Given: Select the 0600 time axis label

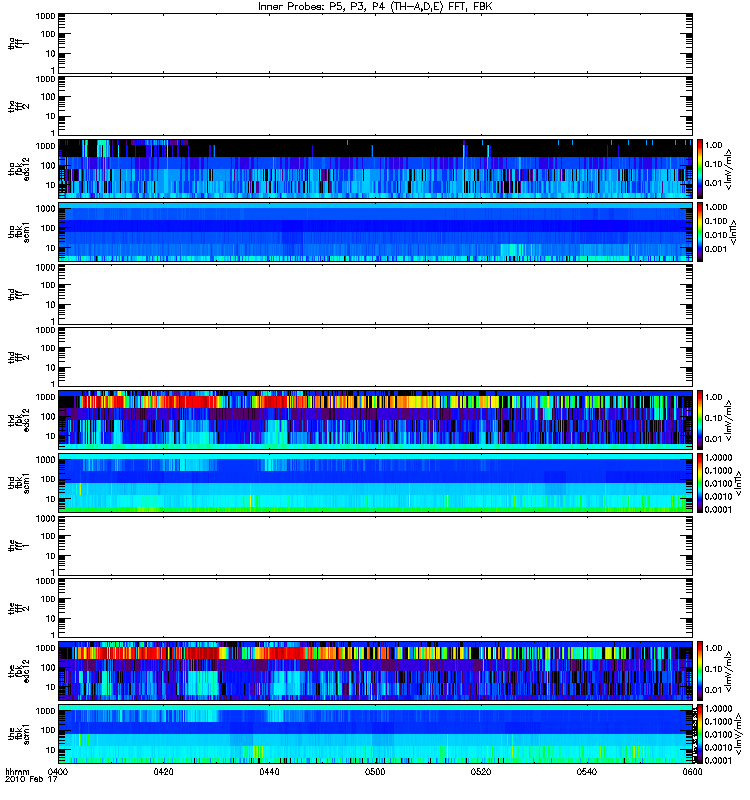Looking at the screenshot, I should 692,772.
